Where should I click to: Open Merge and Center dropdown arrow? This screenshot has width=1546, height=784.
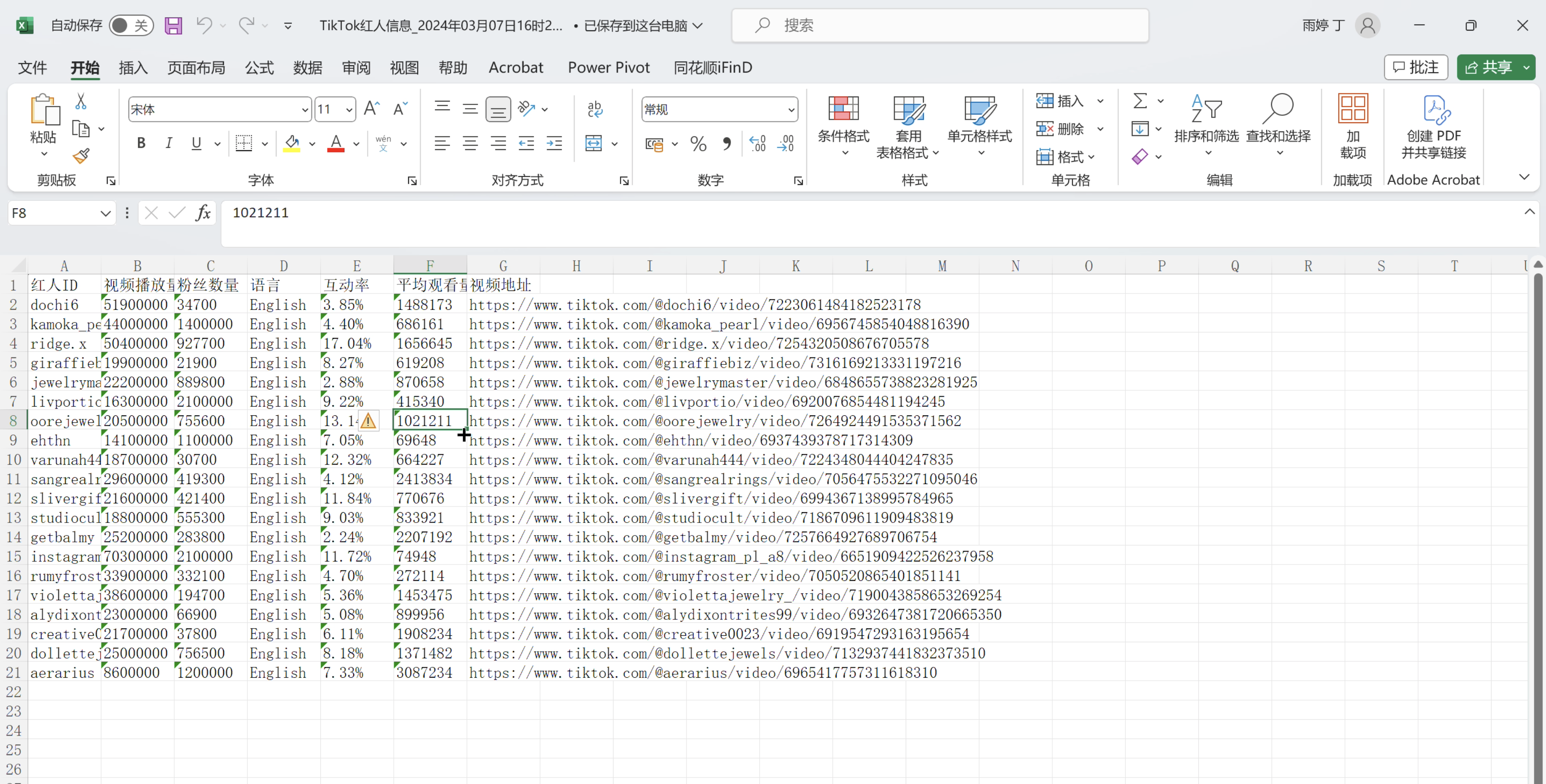615,143
